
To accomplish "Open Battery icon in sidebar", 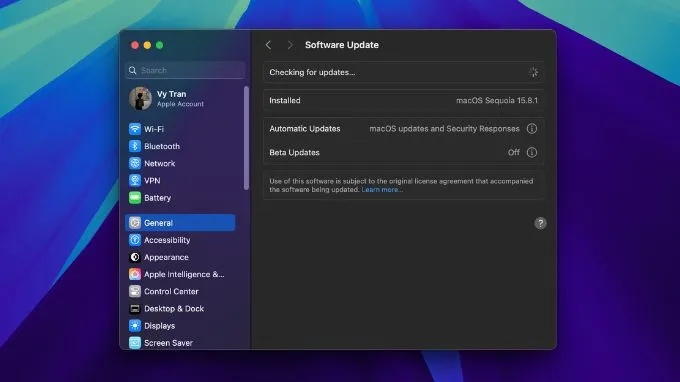I will coord(135,198).
